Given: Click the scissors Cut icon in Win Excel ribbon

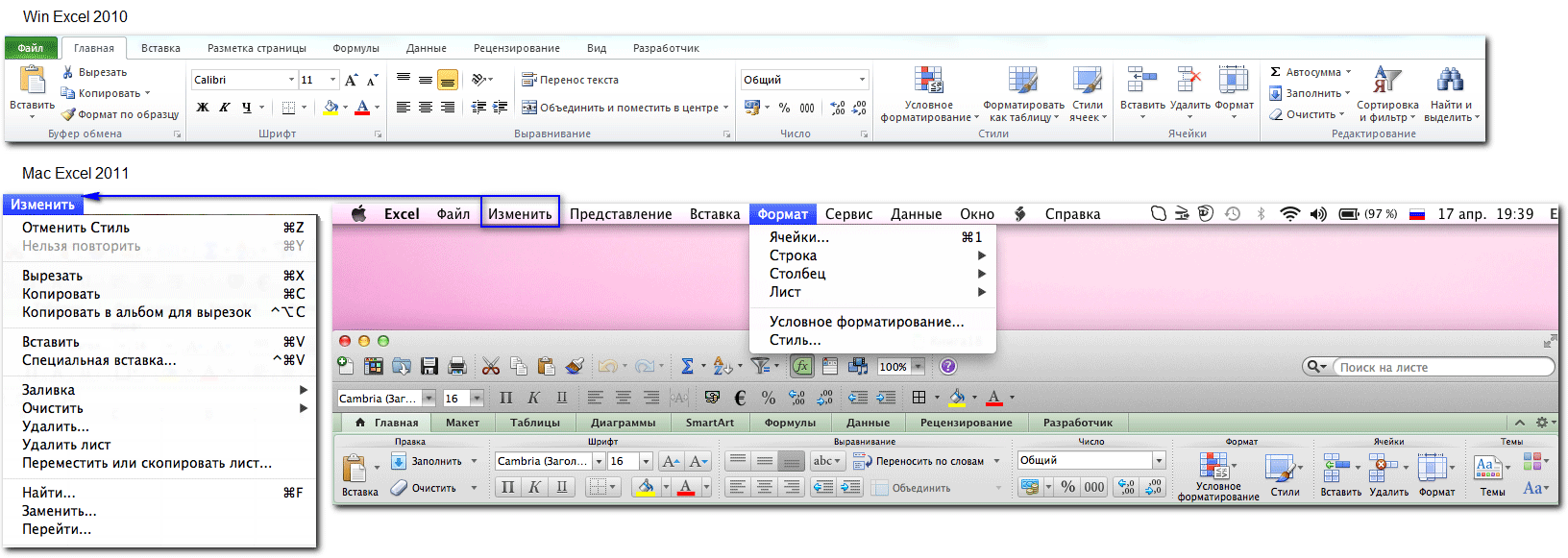Looking at the screenshot, I should coord(68,72).
